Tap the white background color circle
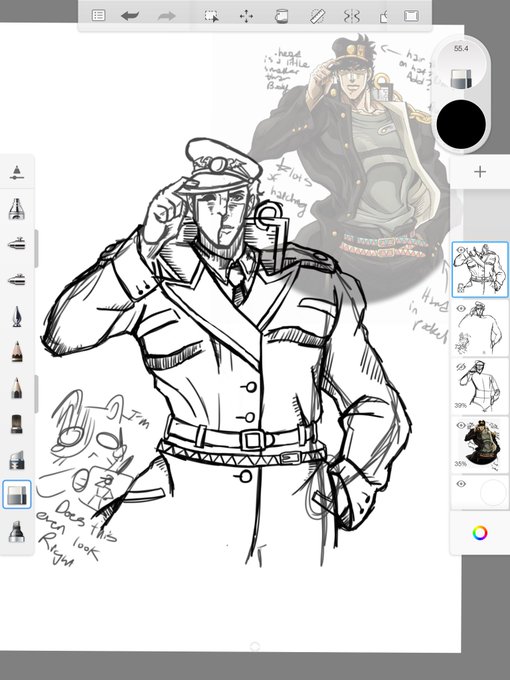 (x=493, y=493)
